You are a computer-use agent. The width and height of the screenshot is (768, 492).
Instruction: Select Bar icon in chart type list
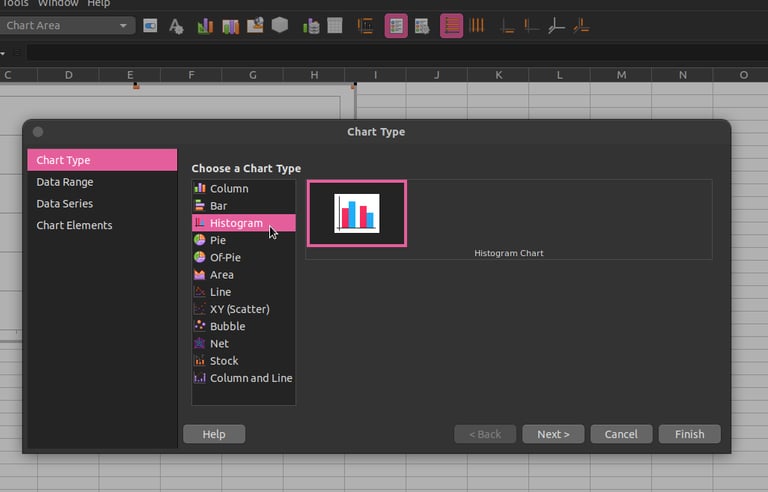coord(199,205)
